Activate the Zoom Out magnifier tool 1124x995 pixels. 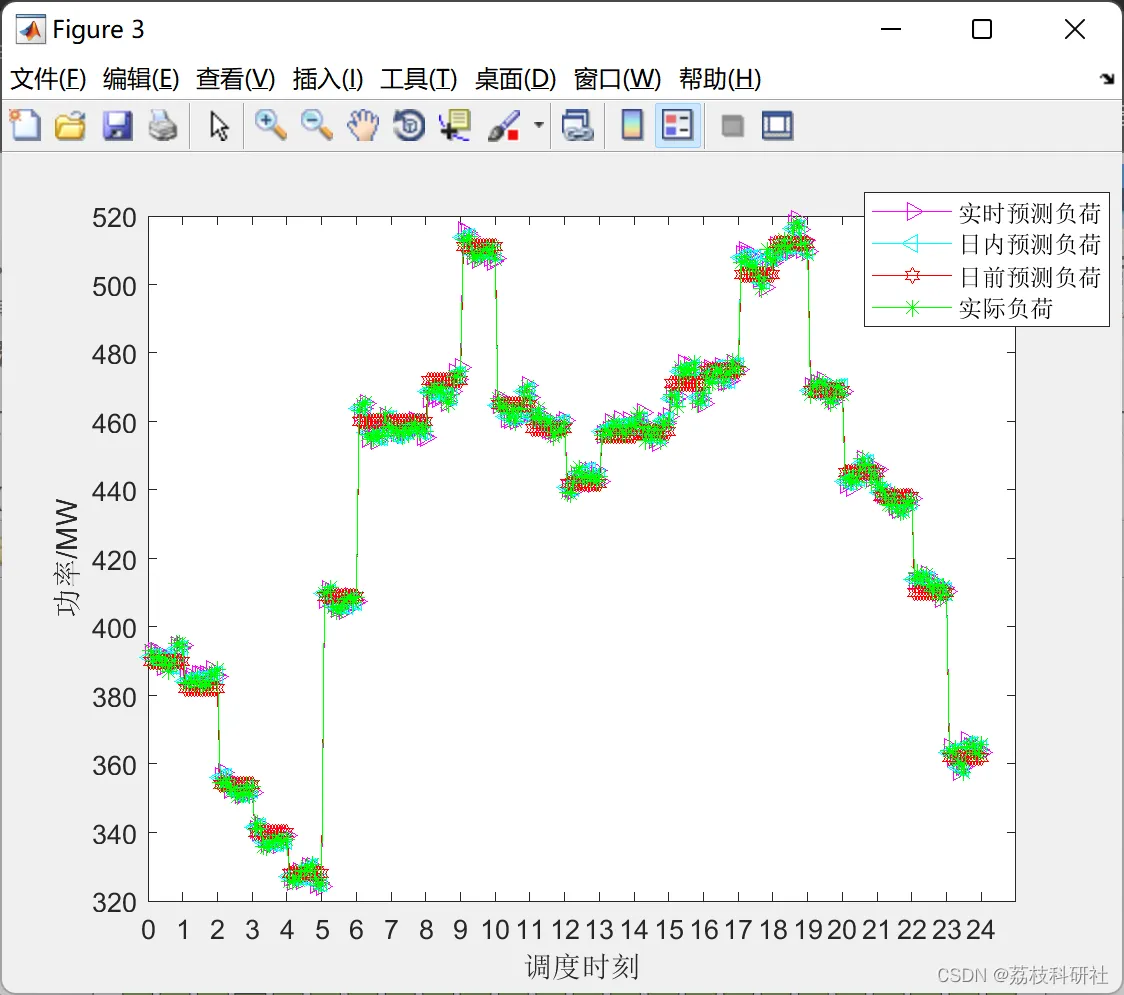click(316, 125)
